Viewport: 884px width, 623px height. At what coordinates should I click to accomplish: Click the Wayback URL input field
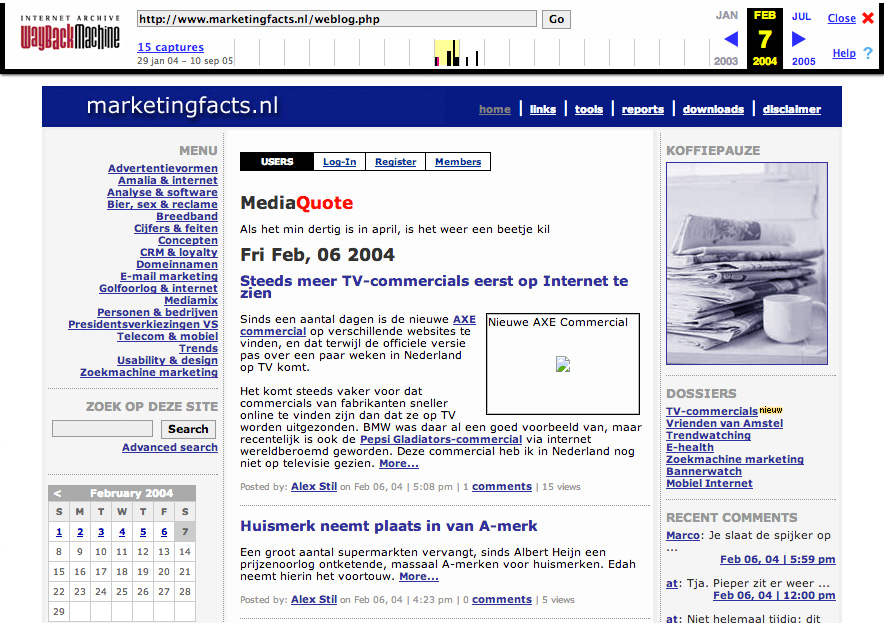336,19
